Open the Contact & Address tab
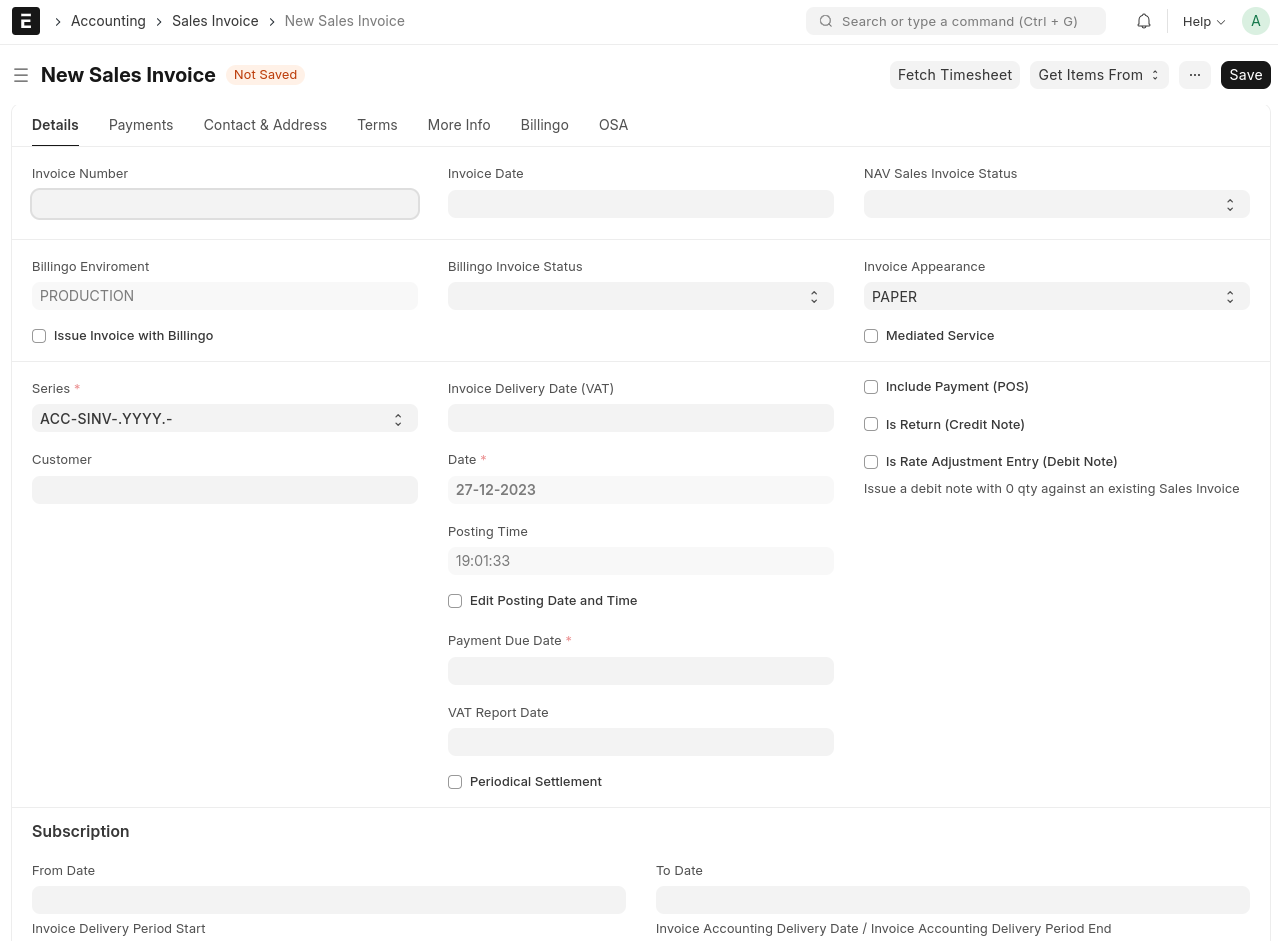Viewport: 1278px width, 941px height. click(x=265, y=125)
